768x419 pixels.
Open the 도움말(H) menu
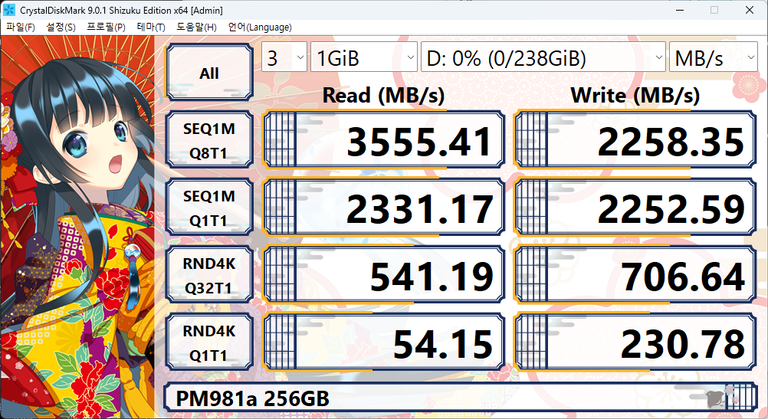tap(196, 27)
